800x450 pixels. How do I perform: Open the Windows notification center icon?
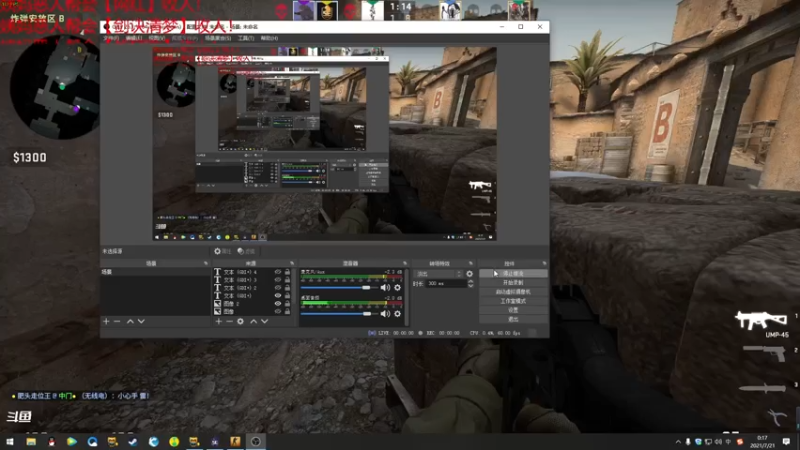786,442
